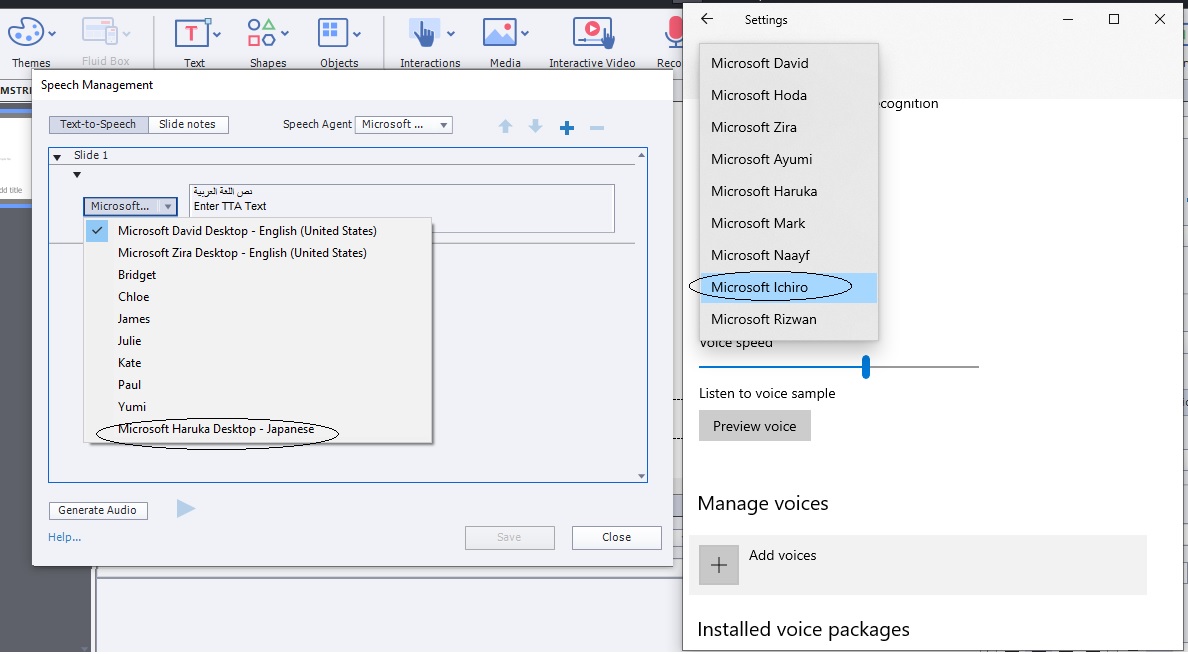1188x654 pixels.
Task: Select Microsoft Haruka Desktop - Japanese voice
Action: [x=216, y=429]
